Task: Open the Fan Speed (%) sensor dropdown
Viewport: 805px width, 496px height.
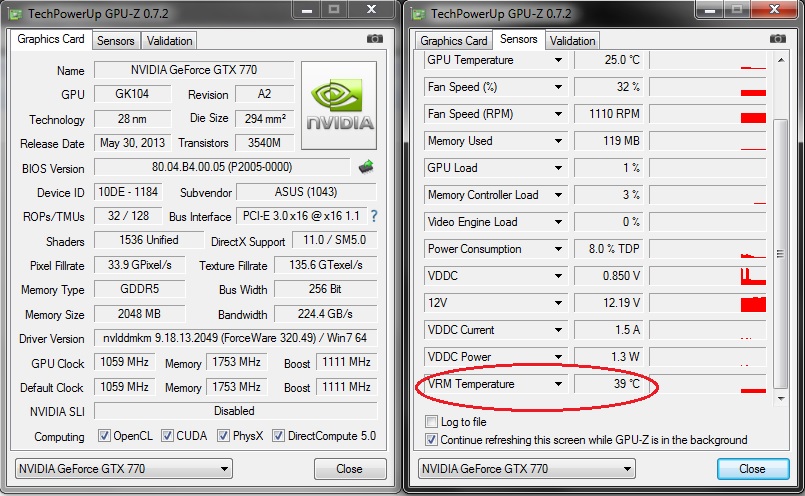Action: pos(558,87)
